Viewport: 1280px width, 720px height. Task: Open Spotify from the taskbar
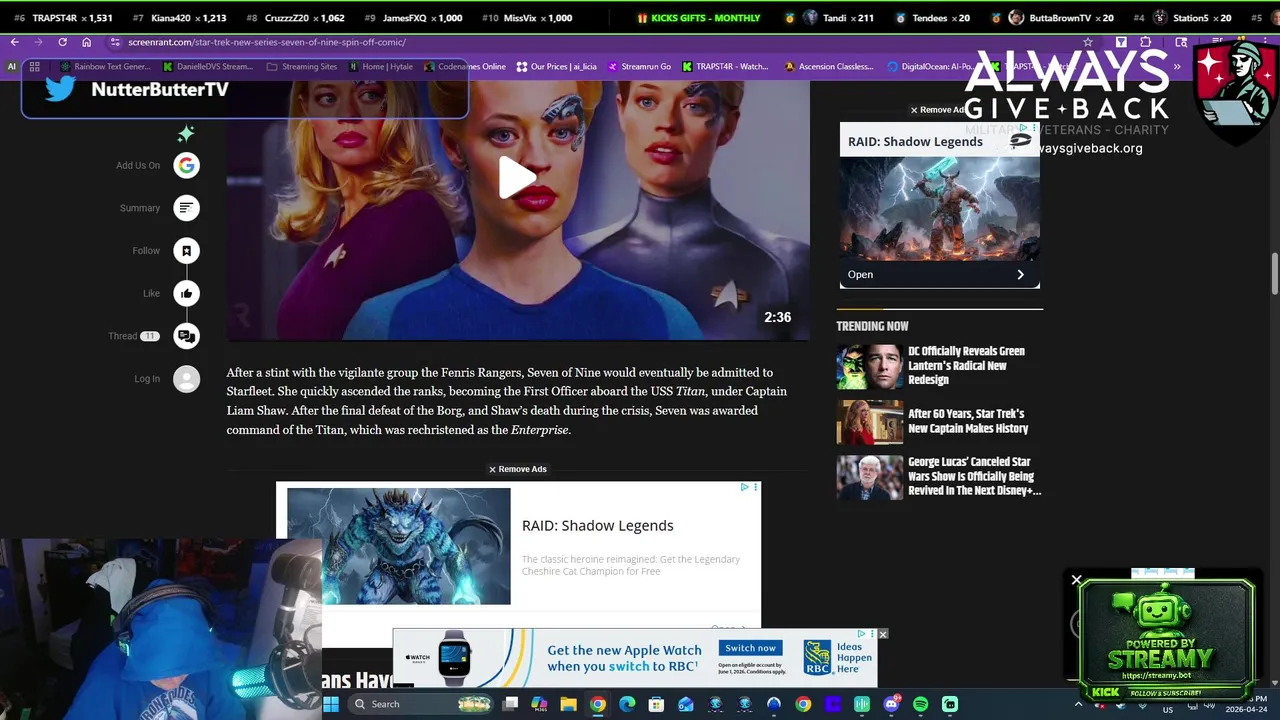tap(920, 704)
